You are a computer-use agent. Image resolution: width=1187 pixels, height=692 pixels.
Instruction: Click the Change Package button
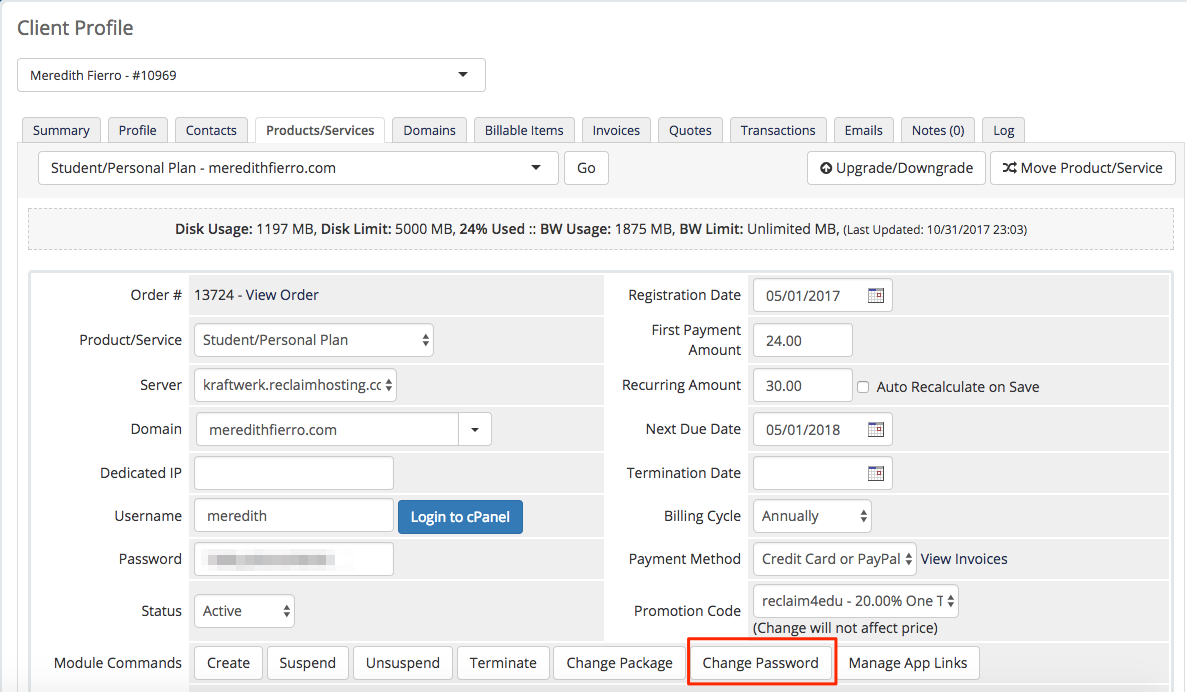point(619,663)
